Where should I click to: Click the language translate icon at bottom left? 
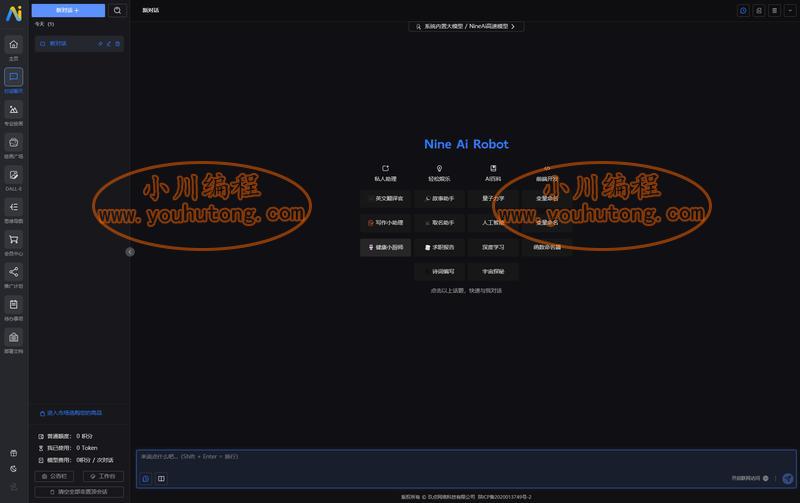coord(14,487)
